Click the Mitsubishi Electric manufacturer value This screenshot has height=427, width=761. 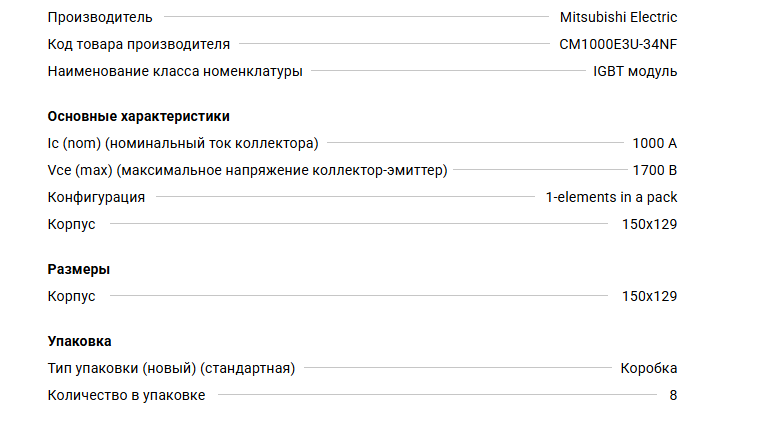tap(618, 17)
